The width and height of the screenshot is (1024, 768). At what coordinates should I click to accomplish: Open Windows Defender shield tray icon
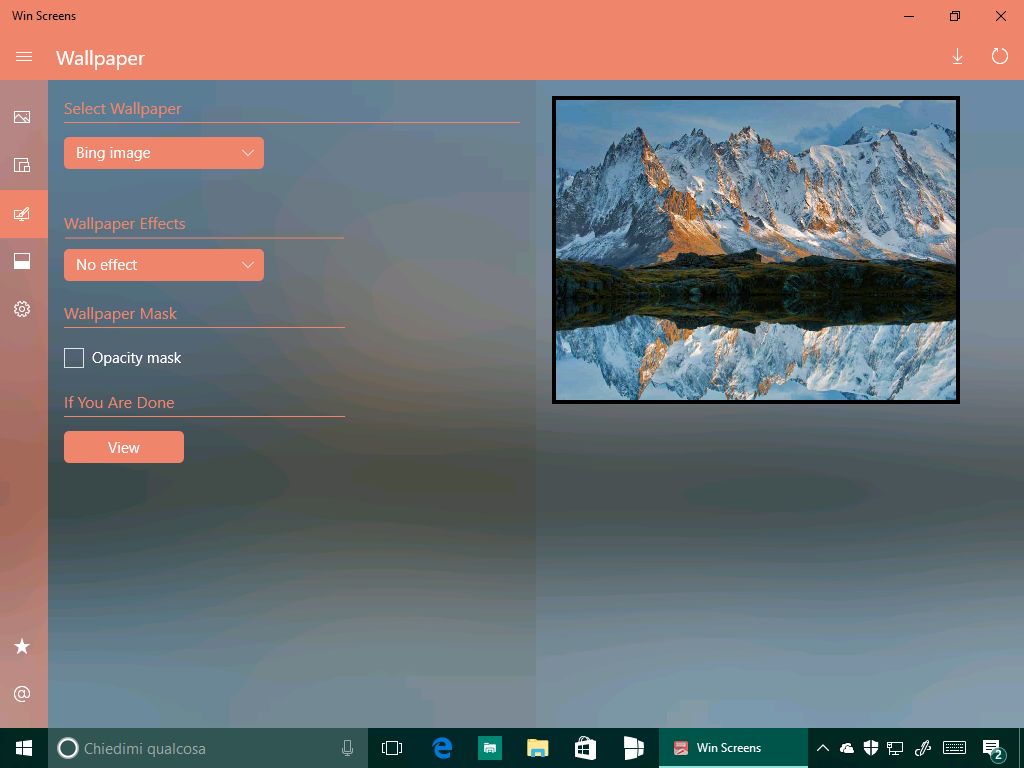[871, 748]
